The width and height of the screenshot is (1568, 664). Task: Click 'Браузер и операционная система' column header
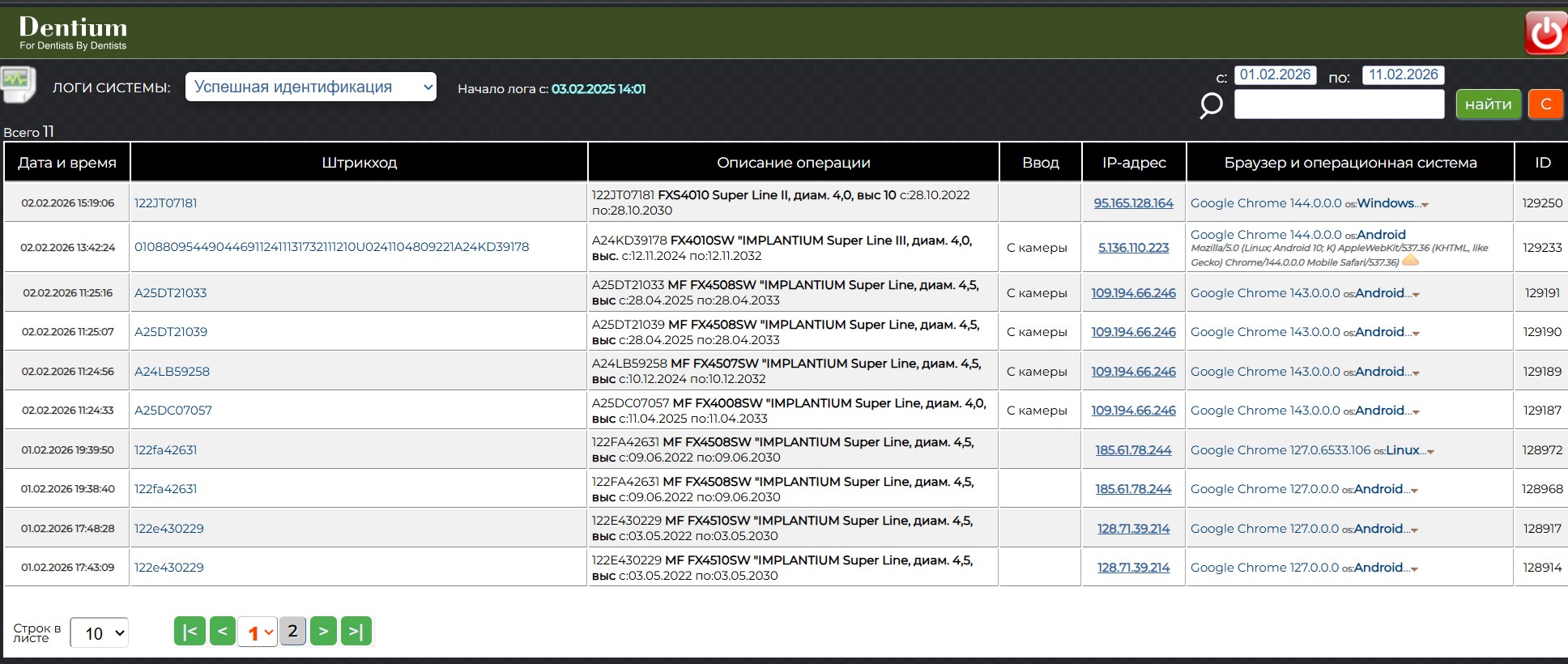click(1350, 162)
